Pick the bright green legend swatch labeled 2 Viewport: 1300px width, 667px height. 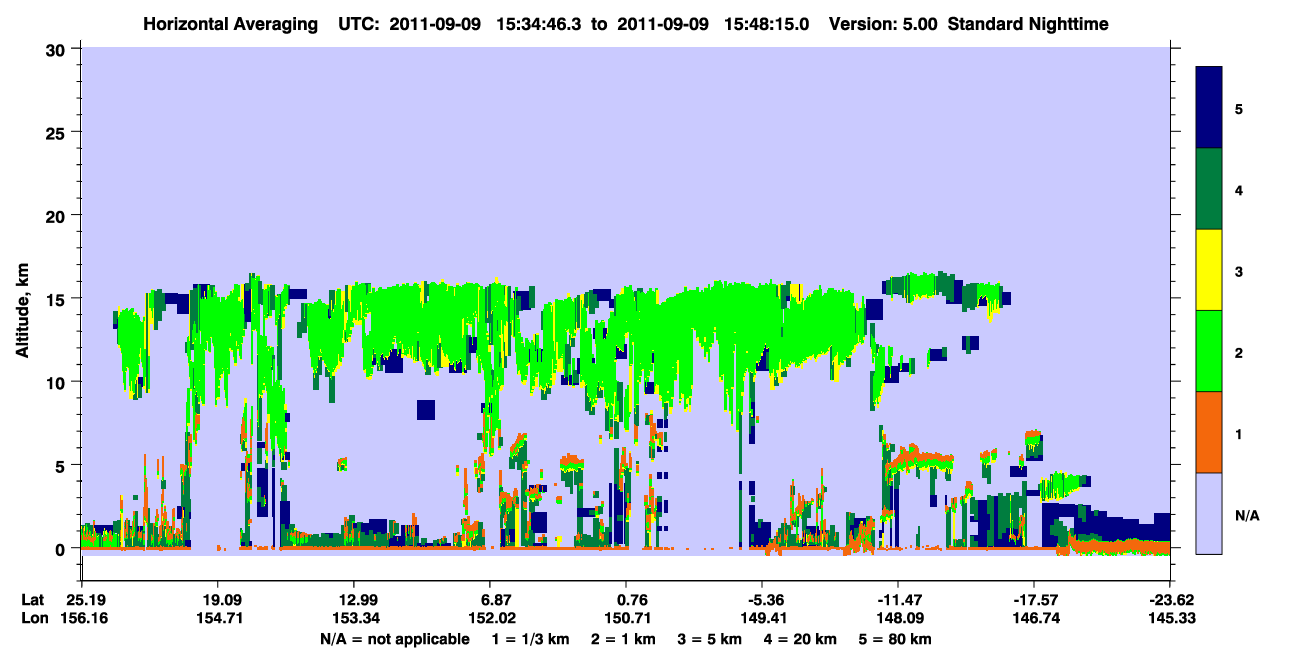(x=1210, y=351)
